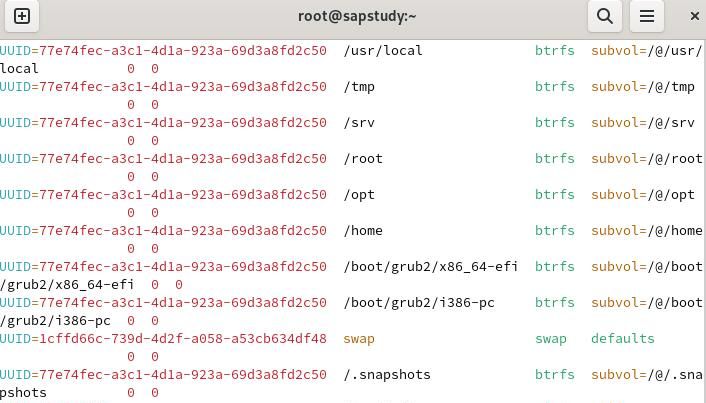This screenshot has width=706, height=403.
Task: Click the search magnifier icon
Action: point(605,16)
